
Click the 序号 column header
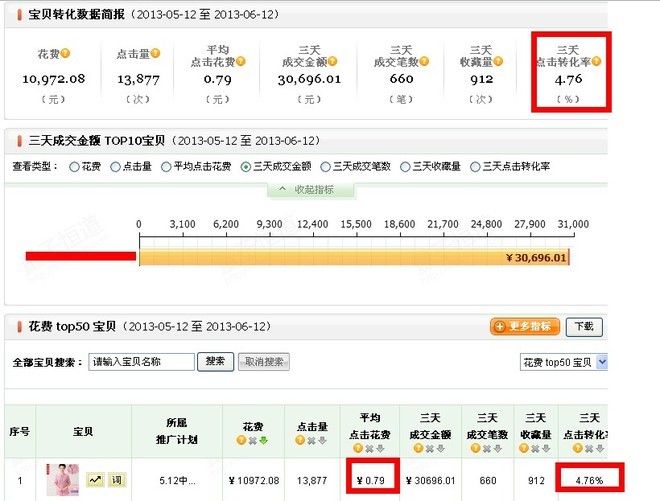coord(20,432)
